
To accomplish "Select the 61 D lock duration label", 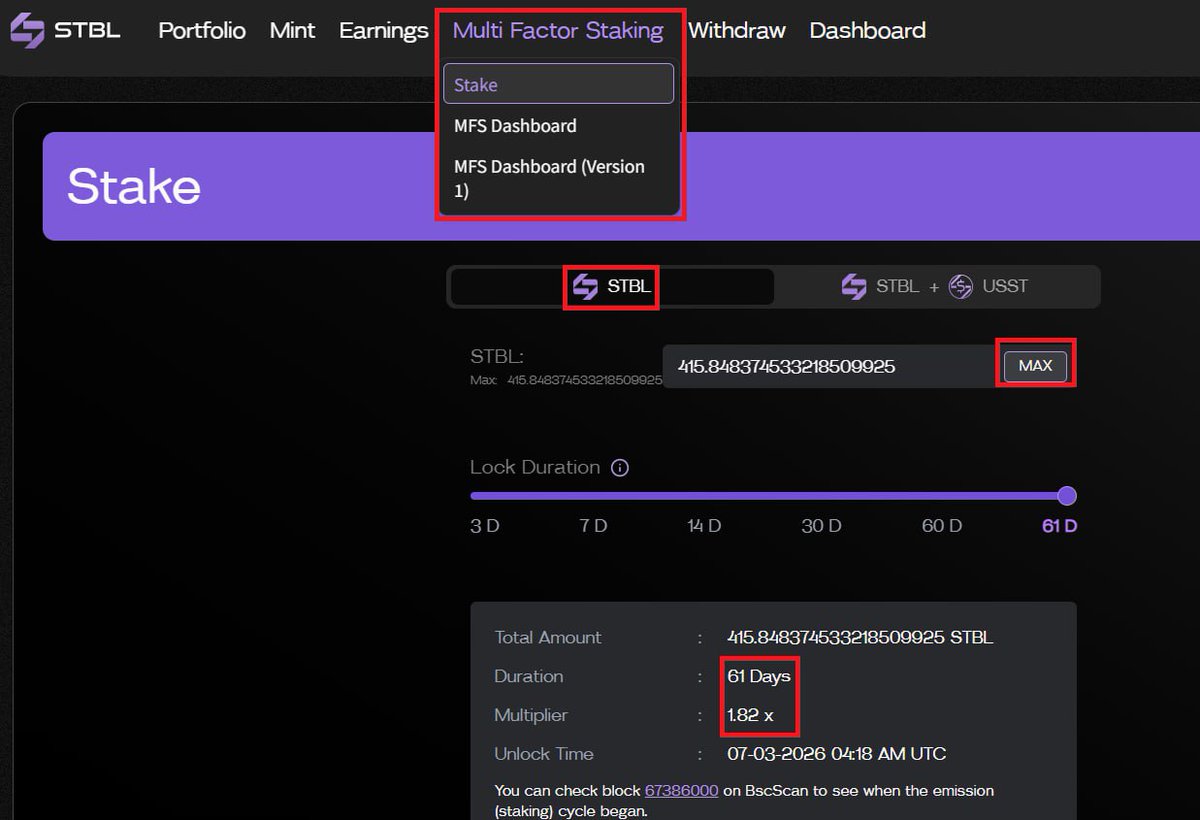I will click(x=1059, y=526).
